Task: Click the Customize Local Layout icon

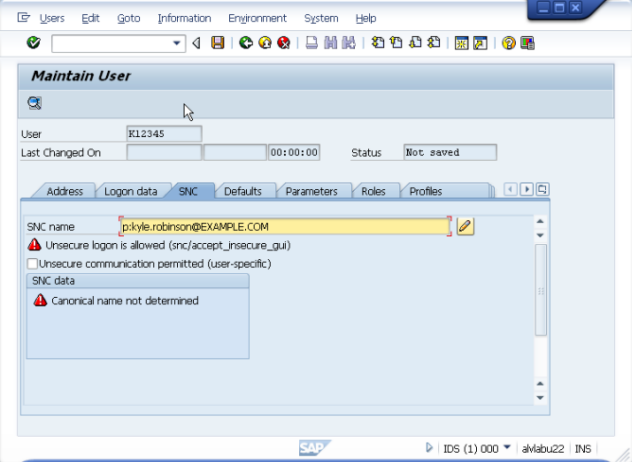Action: (x=527, y=43)
